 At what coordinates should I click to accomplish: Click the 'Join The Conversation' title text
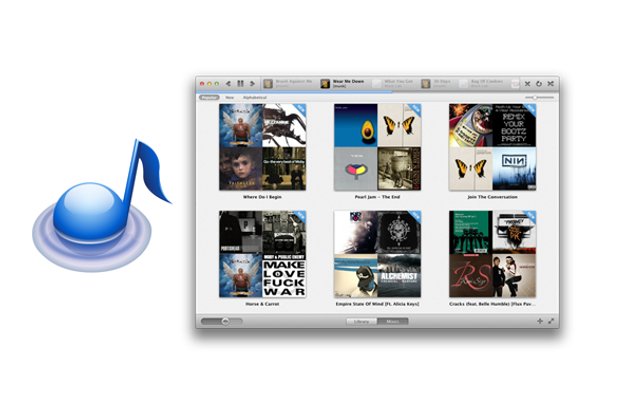(x=492, y=197)
